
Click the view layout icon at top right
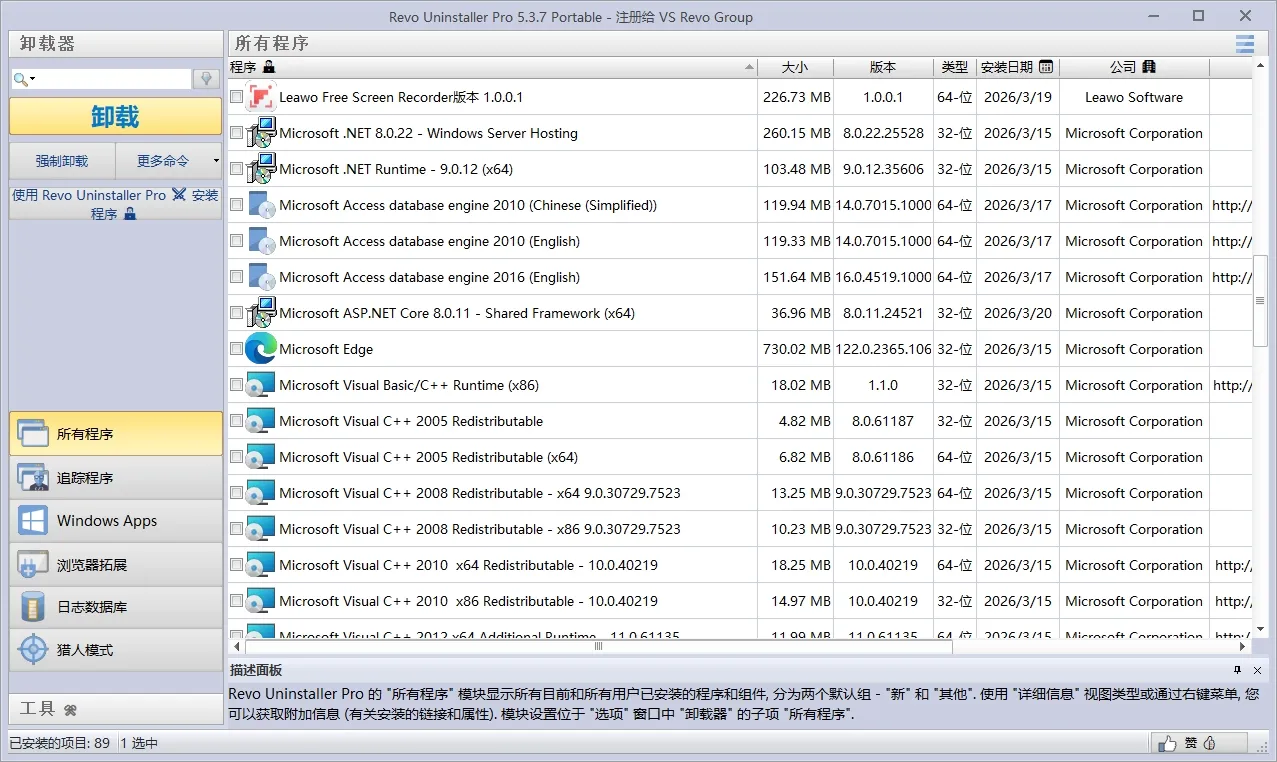point(1244,43)
